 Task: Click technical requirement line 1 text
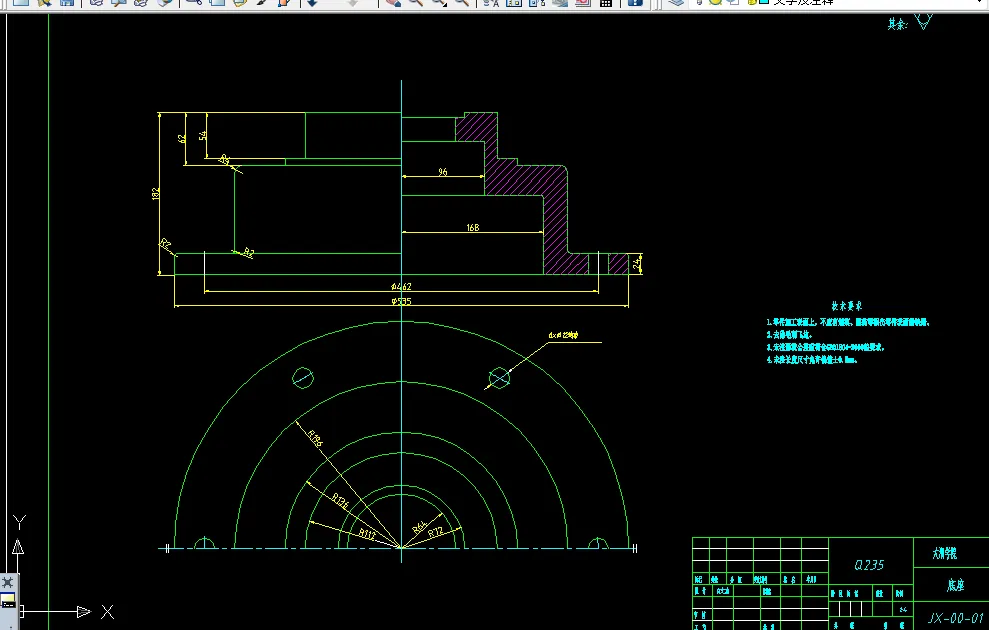[848, 322]
